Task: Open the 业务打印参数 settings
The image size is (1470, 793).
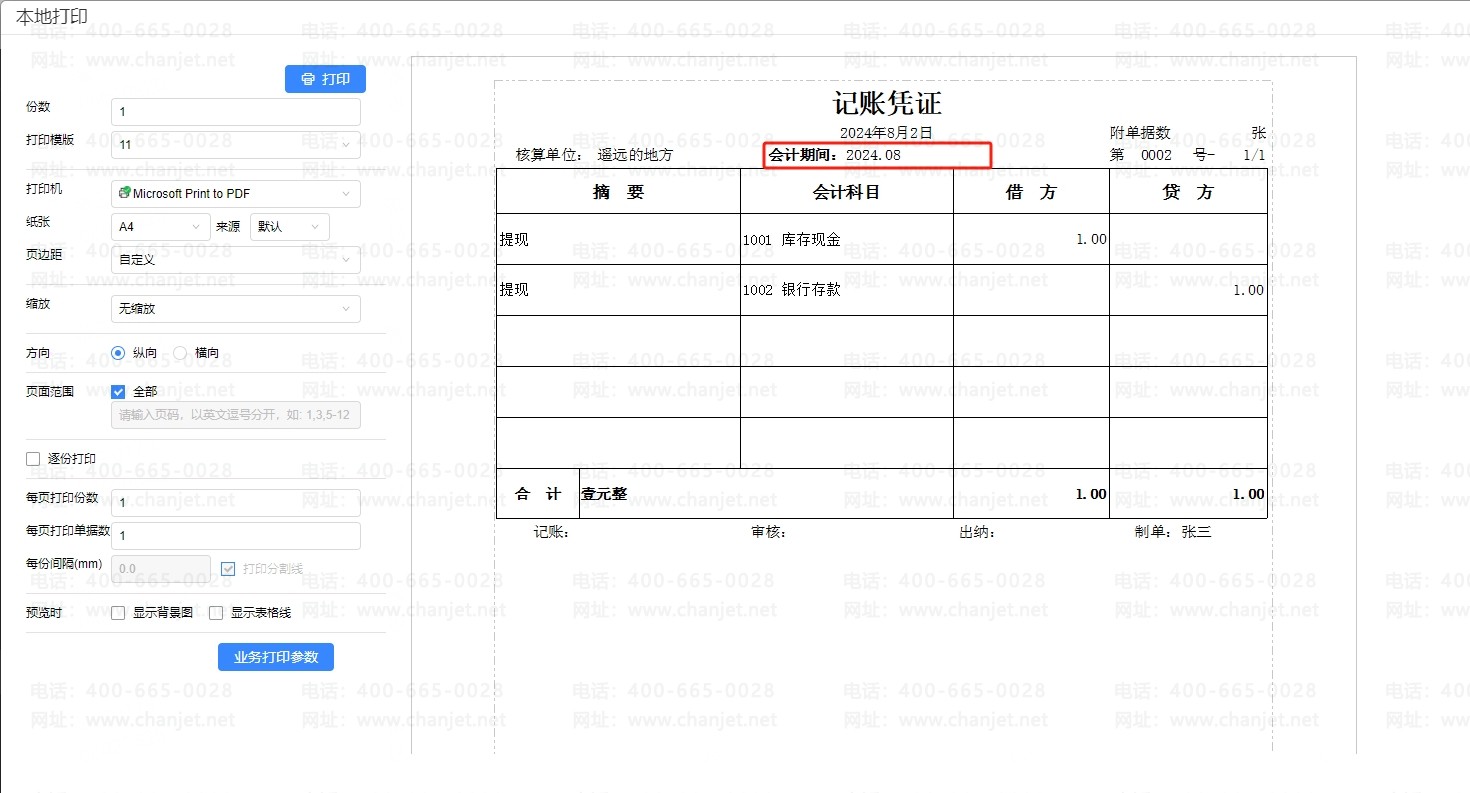Action: coord(276,657)
